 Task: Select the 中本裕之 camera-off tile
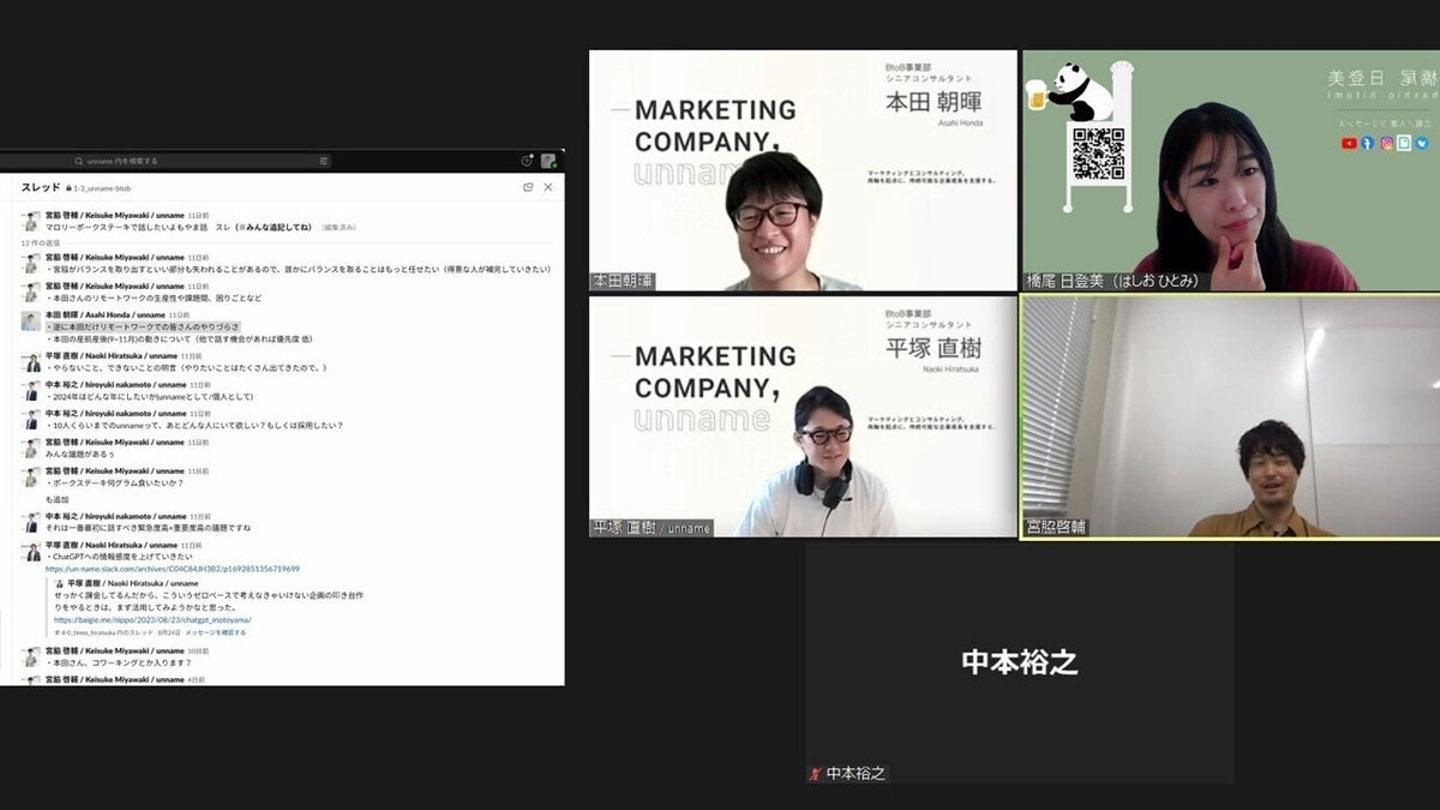[x=1019, y=662]
